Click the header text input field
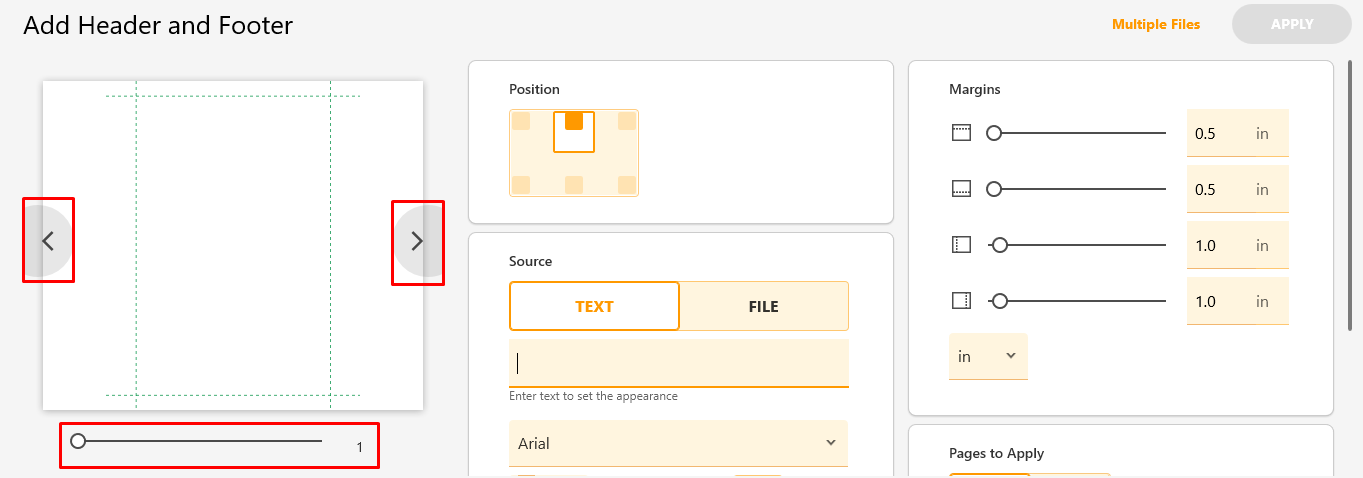 coord(679,363)
